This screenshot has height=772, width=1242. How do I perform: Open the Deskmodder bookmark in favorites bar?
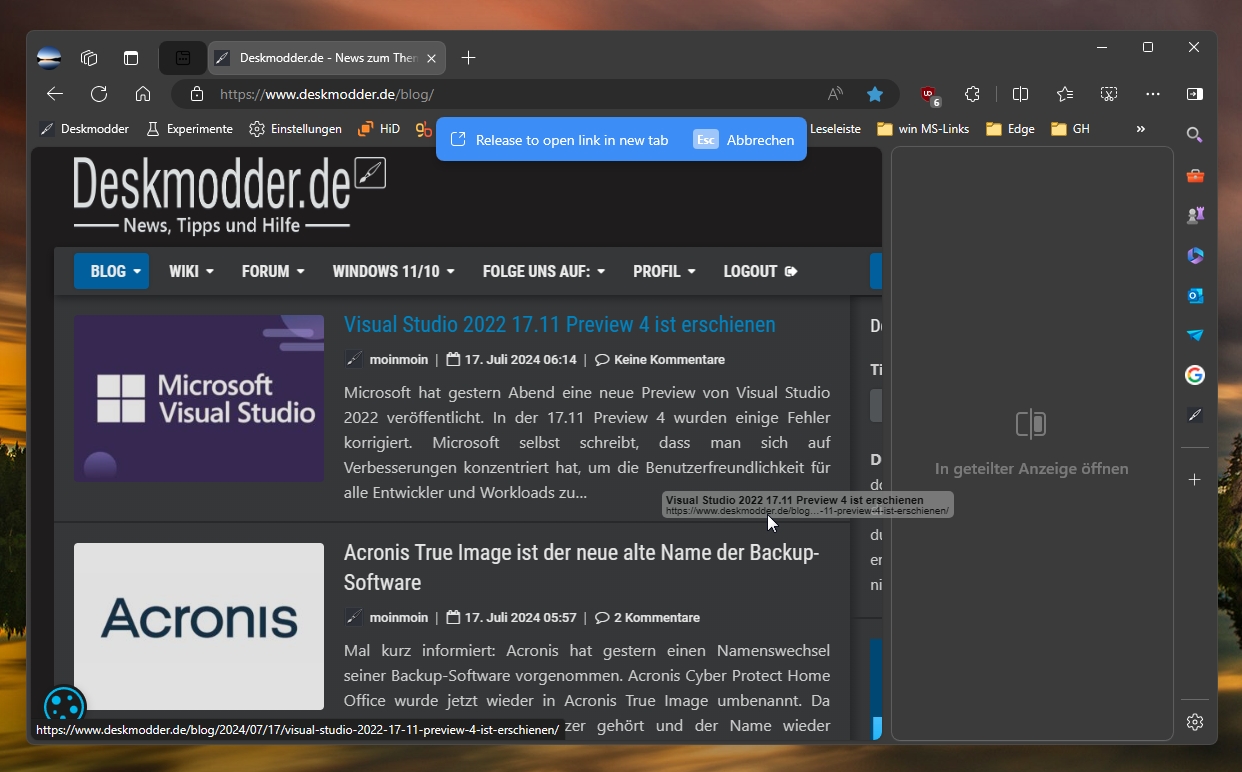tap(84, 129)
